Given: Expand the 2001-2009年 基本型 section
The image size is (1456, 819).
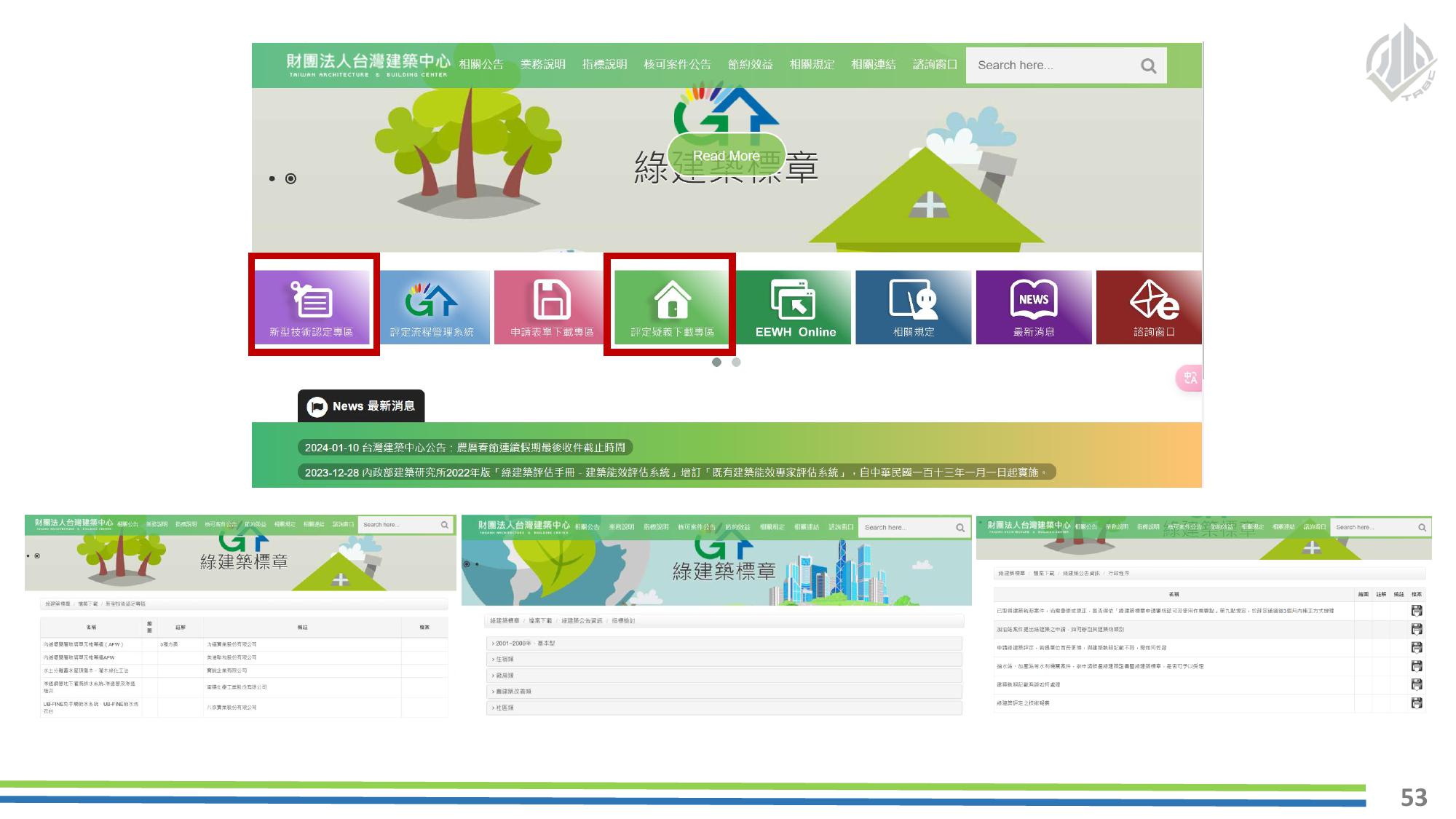Looking at the screenshot, I should pyautogui.click(x=724, y=644).
